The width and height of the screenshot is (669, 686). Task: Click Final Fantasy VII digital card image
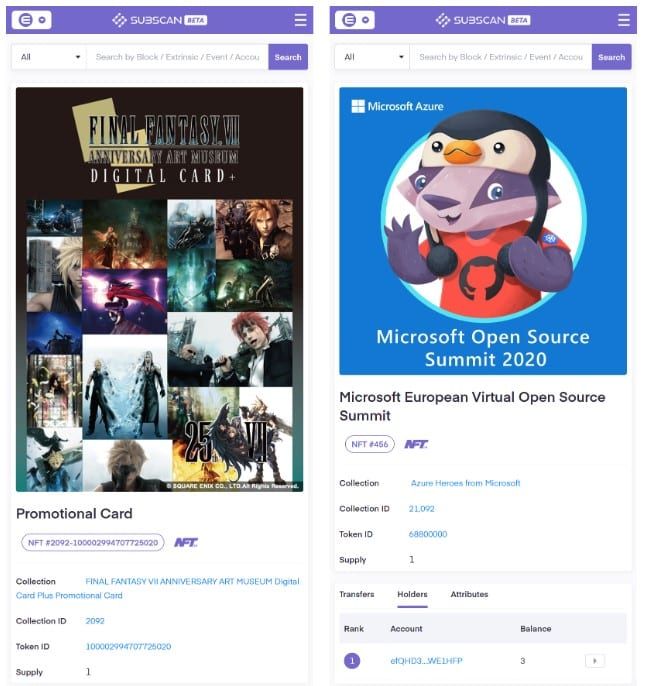pyautogui.click(x=159, y=289)
